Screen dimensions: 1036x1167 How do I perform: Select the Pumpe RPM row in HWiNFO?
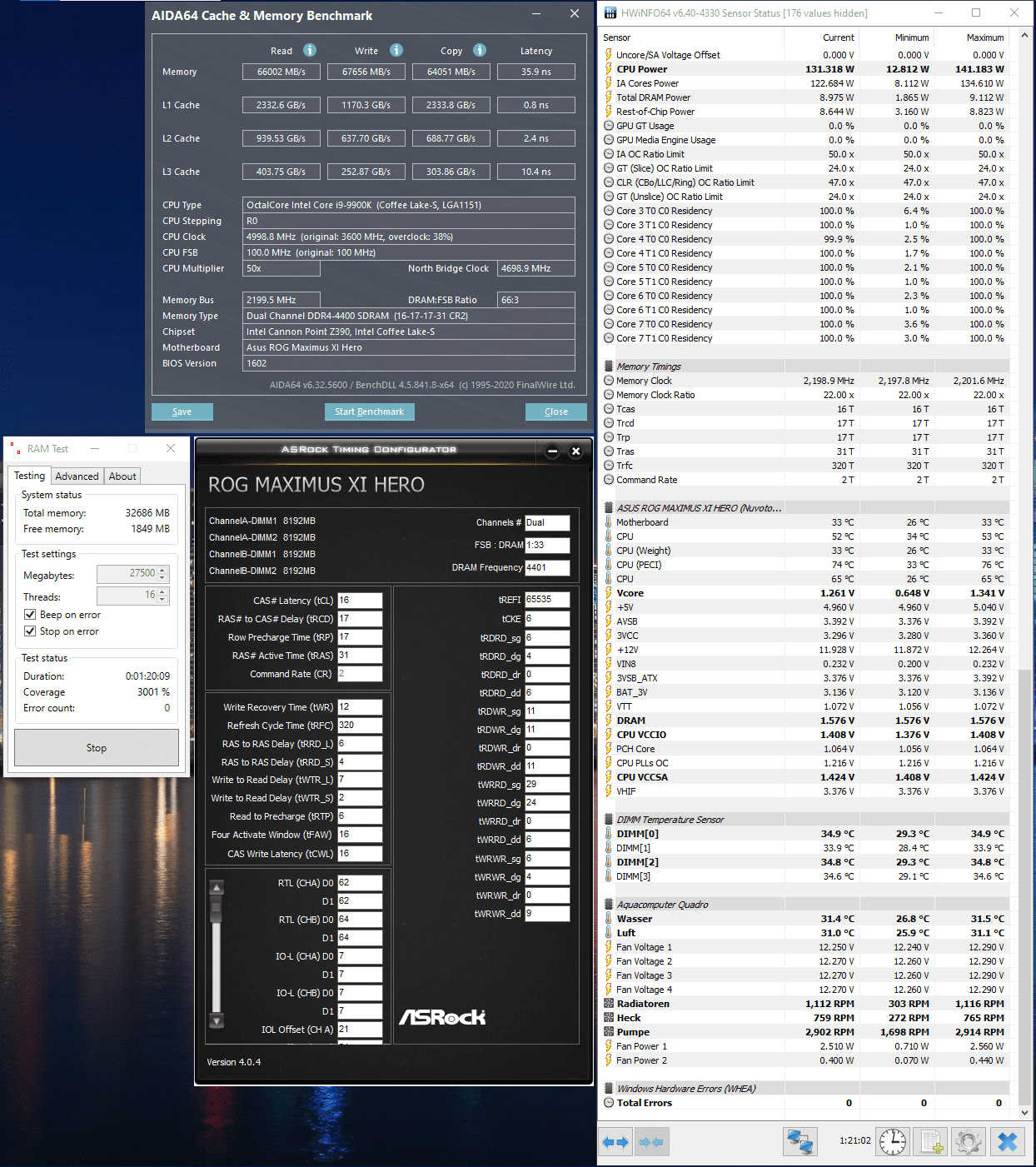[x=804, y=1032]
